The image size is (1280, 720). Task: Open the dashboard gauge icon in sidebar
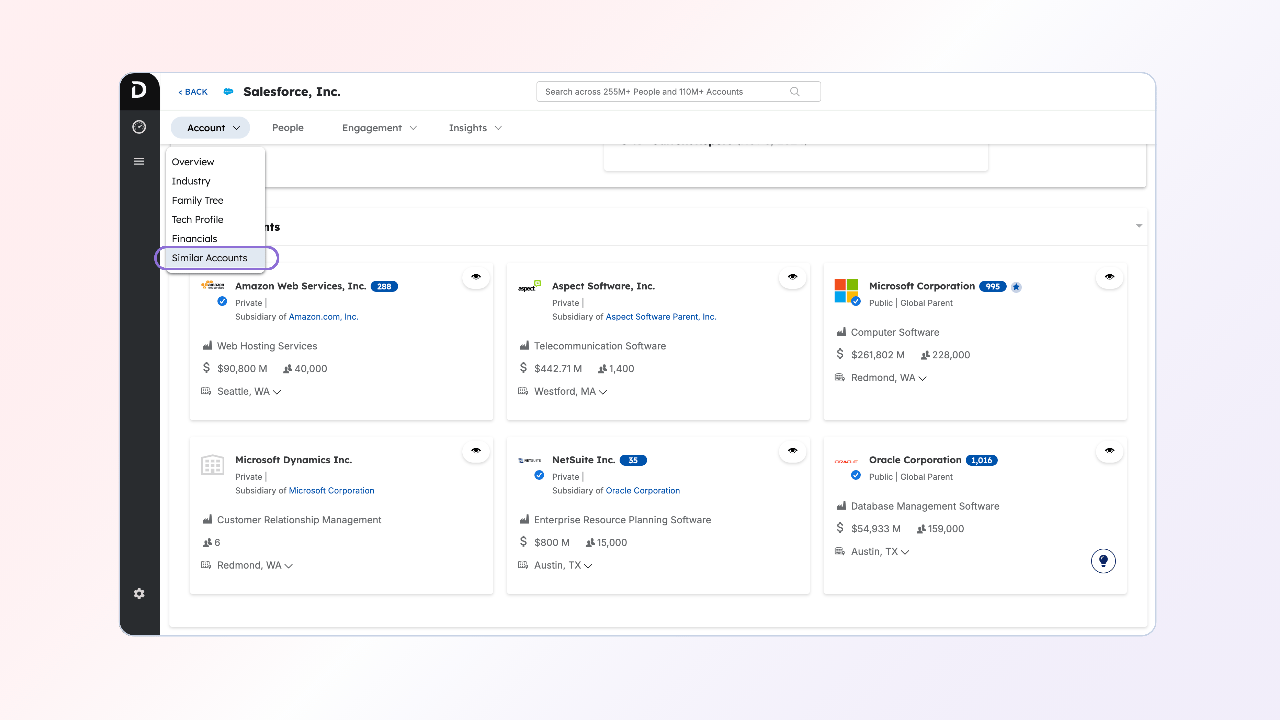pos(139,127)
